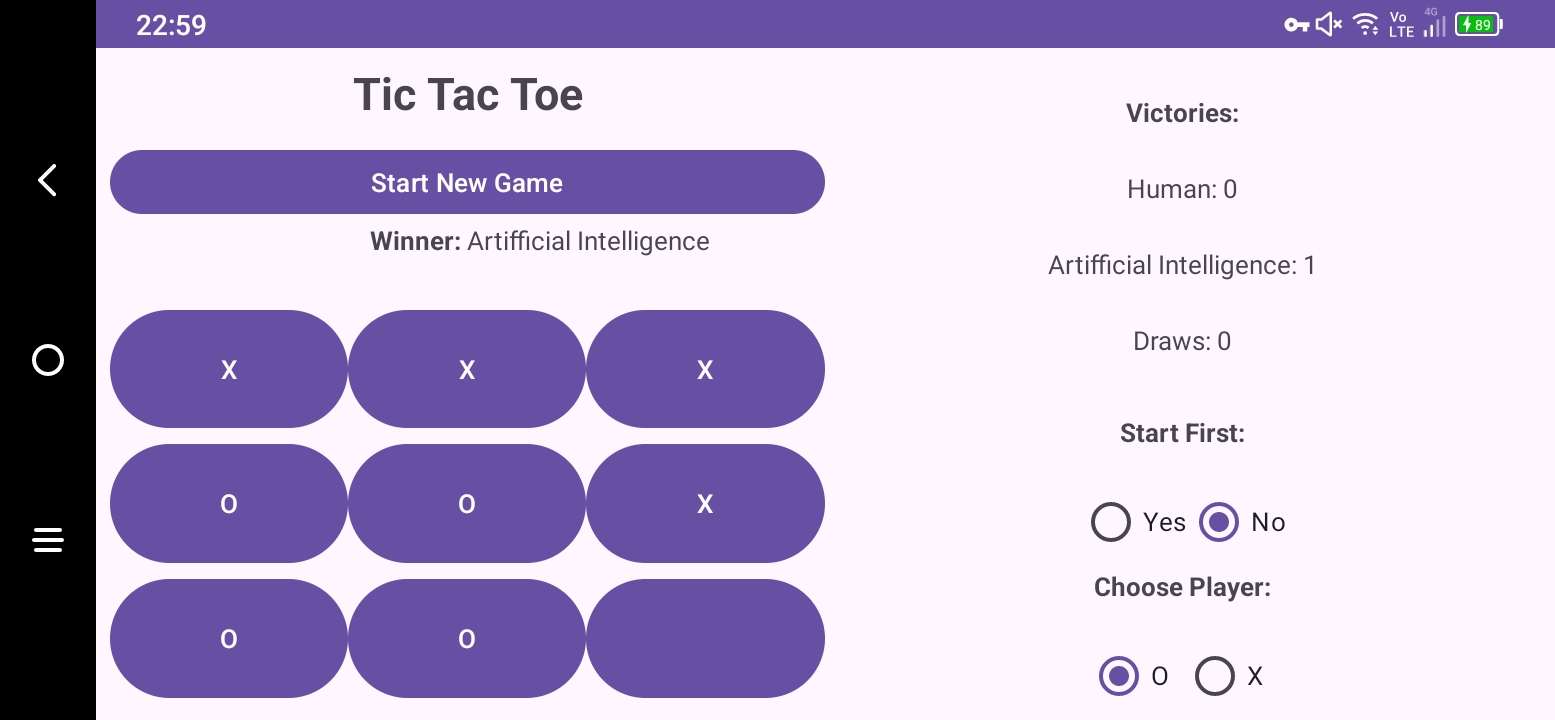Tap the center cell marked O
Screen dimensions: 1555x720
[x=467, y=504]
